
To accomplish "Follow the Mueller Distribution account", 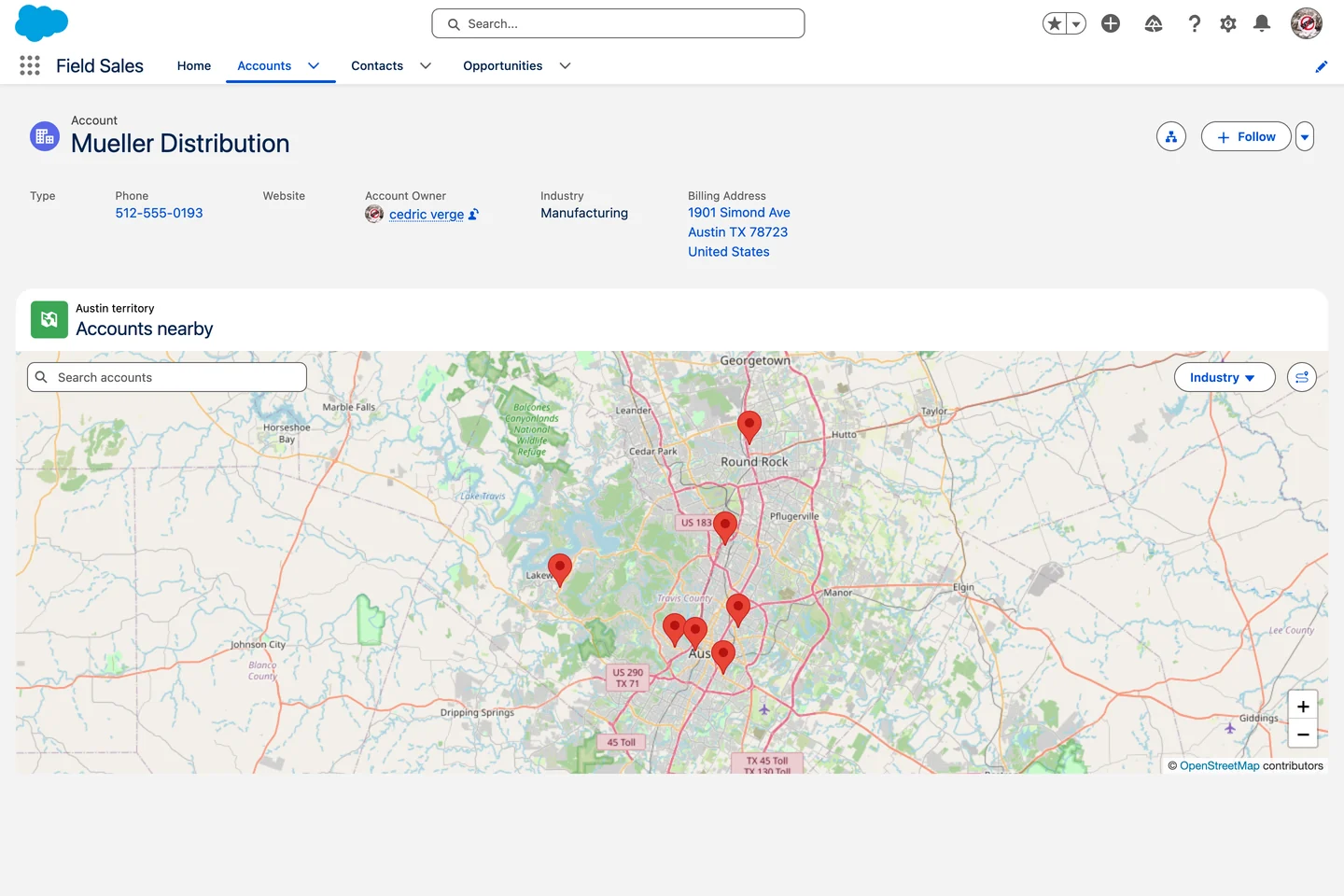I will point(1246,136).
